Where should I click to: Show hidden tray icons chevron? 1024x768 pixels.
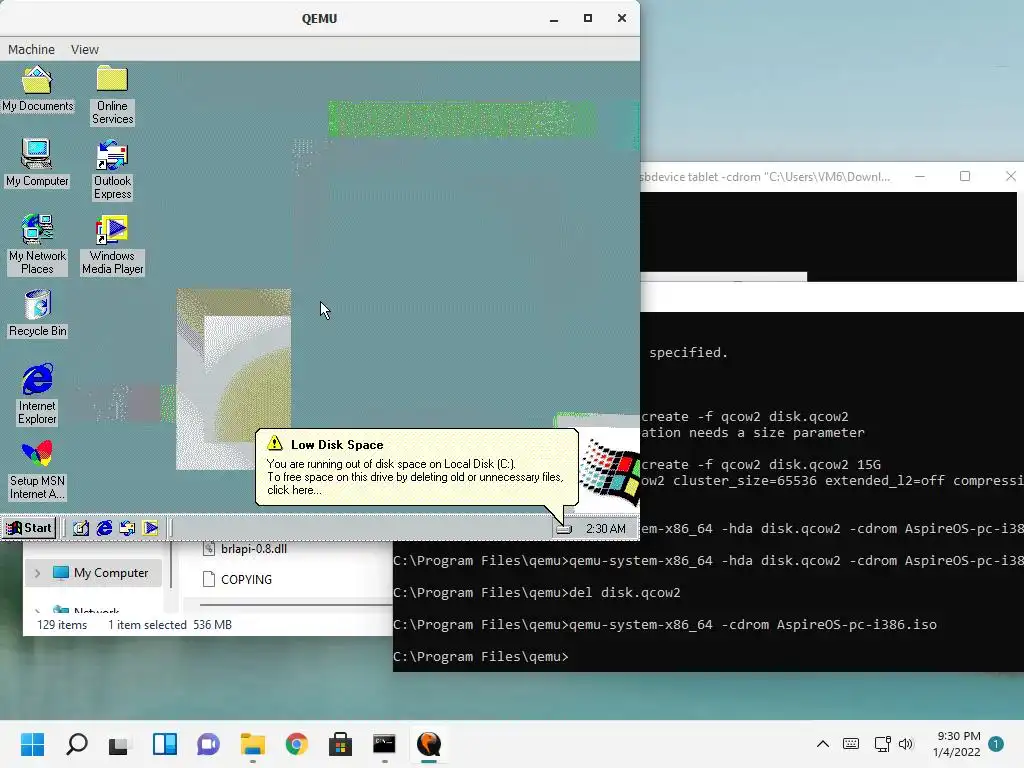pyautogui.click(x=823, y=744)
